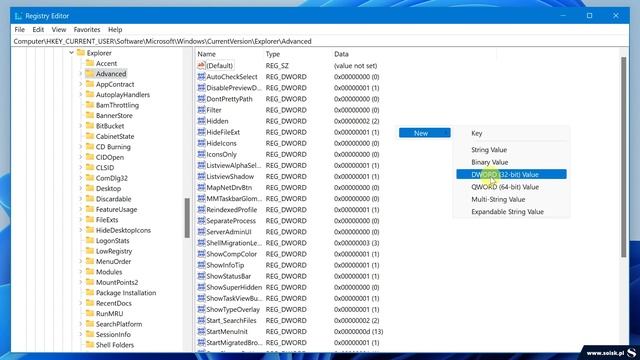Click the Hidden value icon

tap(201, 121)
